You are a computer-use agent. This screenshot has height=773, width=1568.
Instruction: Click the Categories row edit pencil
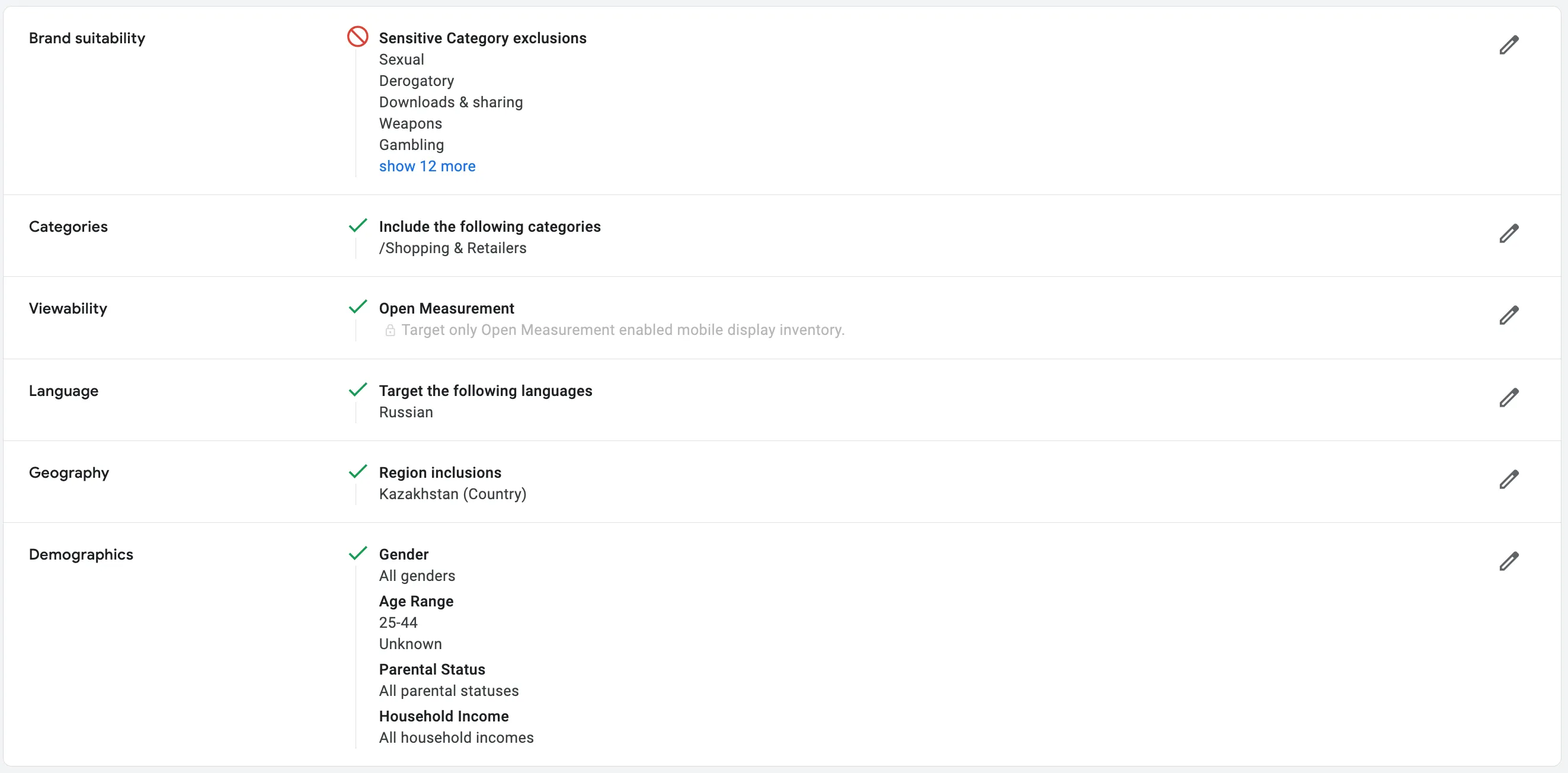pyautogui.click(x=1509, y=233)
